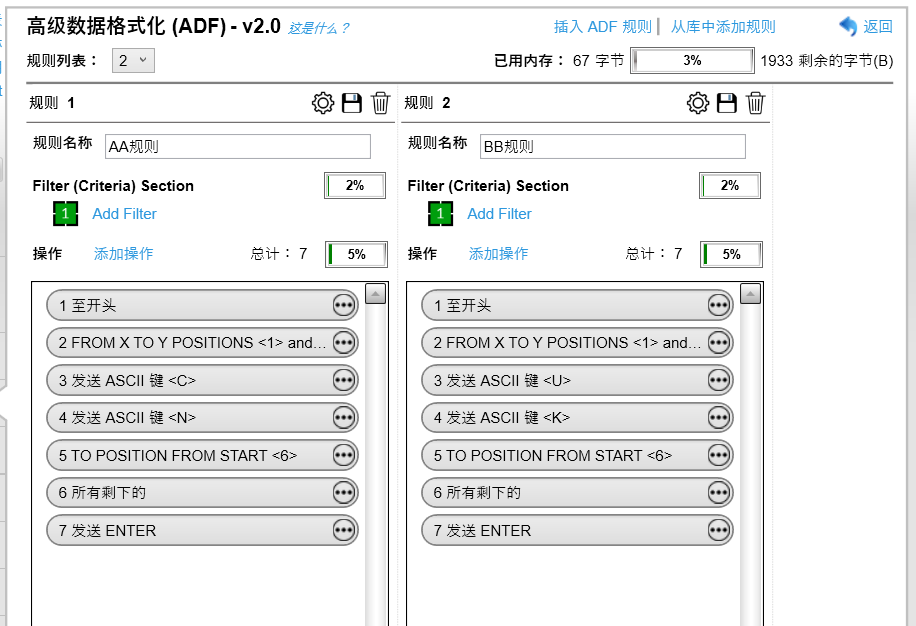The image size is (916, 626).
Task: Click the 返回 back arrow icon
Action: 848,27
